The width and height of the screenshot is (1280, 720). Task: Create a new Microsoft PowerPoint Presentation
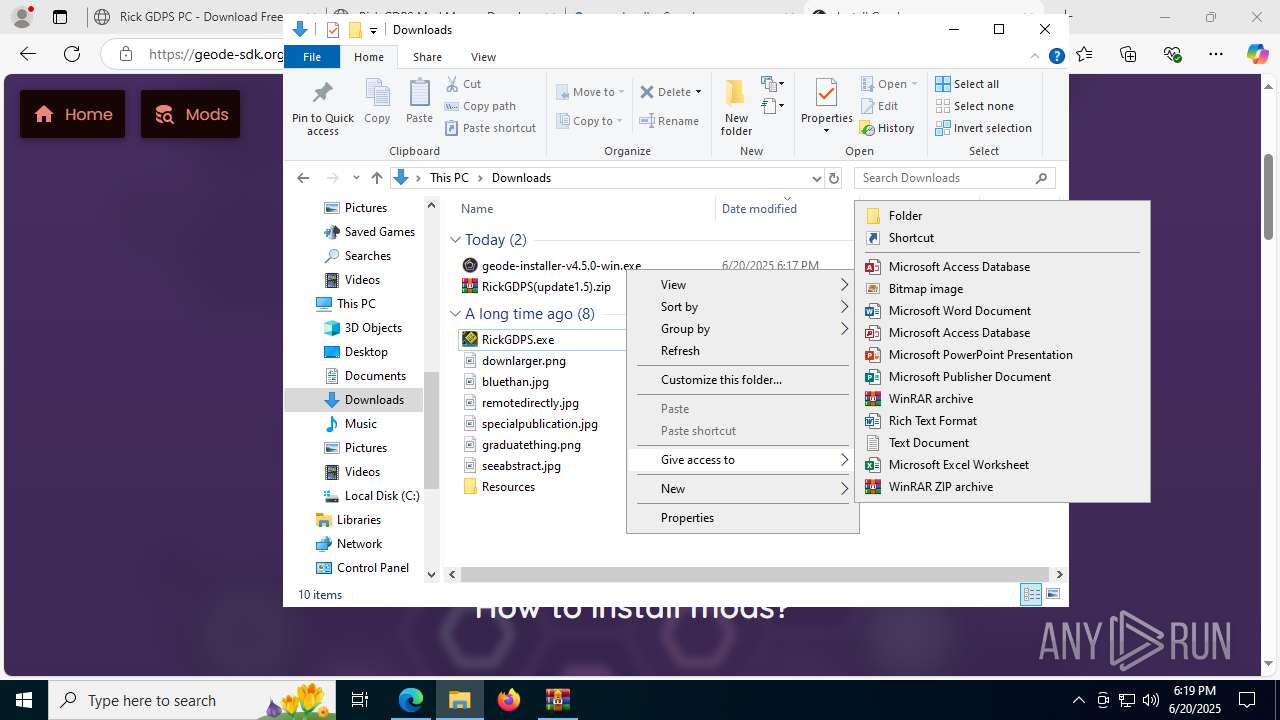(x=1002, y=355)
